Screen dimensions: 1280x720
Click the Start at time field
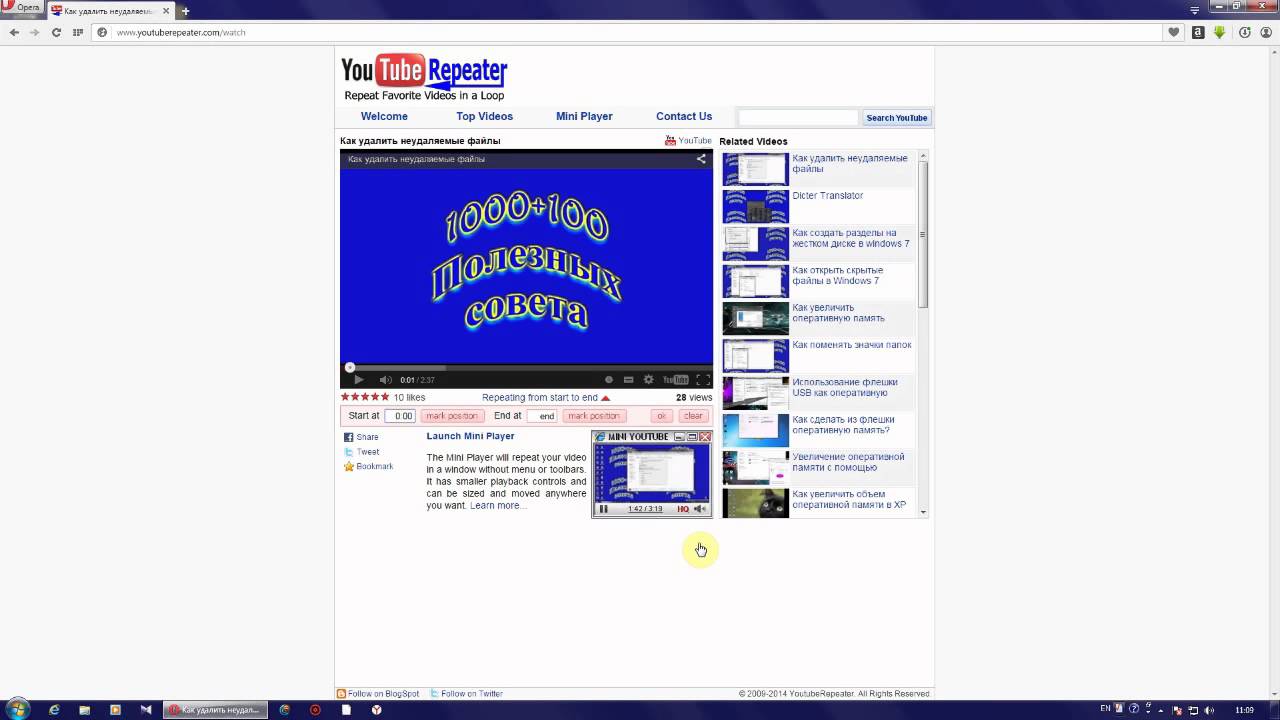pyautogui.click(x=400, y=416)
